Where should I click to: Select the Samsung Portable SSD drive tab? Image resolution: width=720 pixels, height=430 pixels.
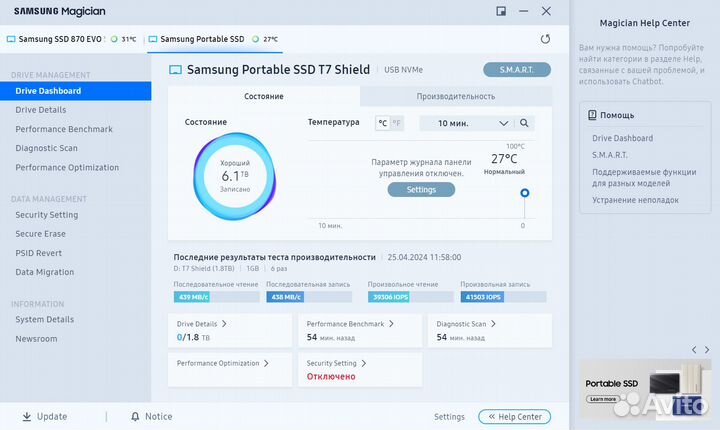[214, 39]
